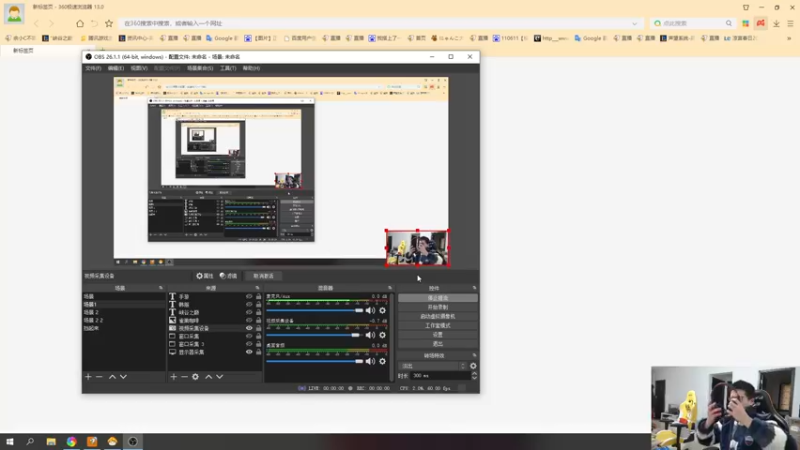Open source properties gear in Sources toolbar

pos(195,377)
